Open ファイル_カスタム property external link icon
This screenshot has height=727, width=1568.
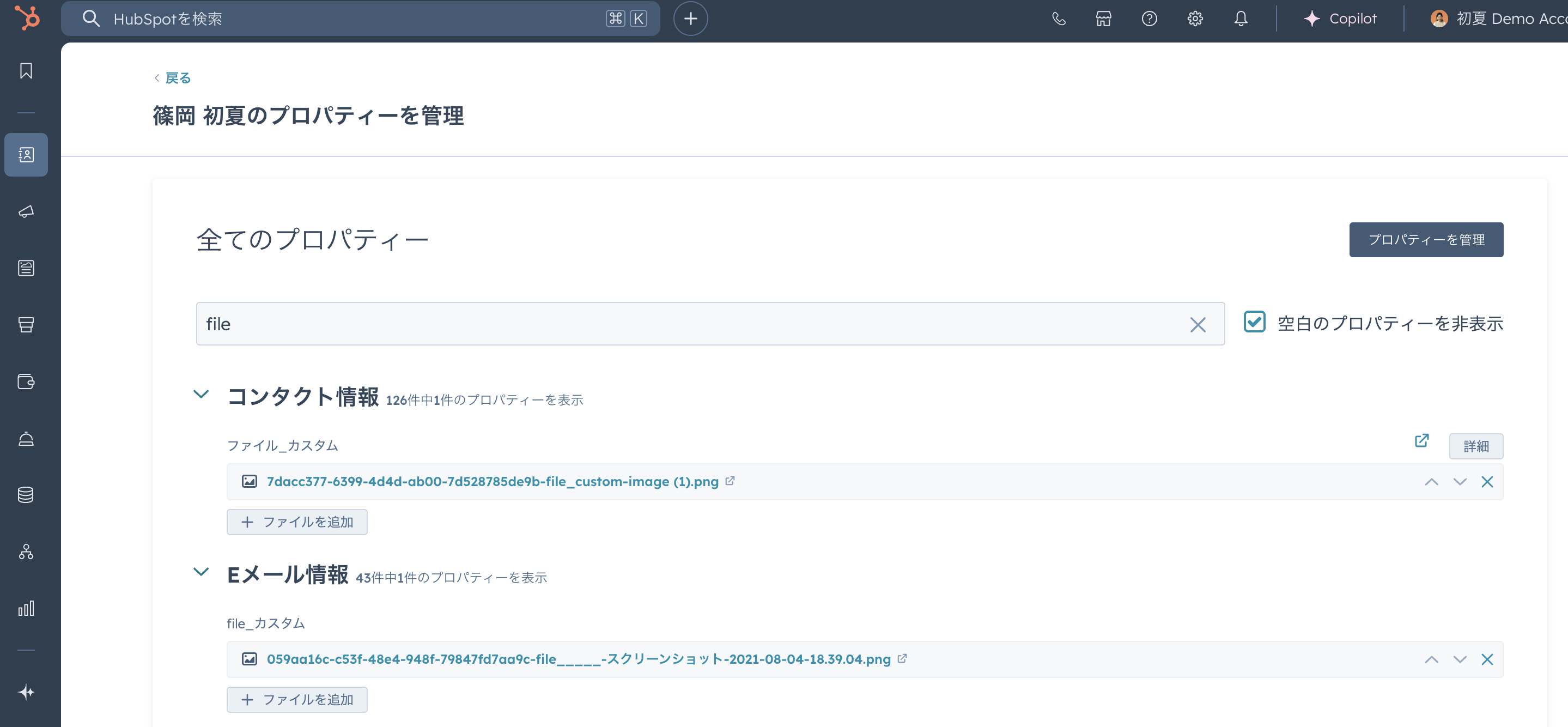pos(1421,440)
